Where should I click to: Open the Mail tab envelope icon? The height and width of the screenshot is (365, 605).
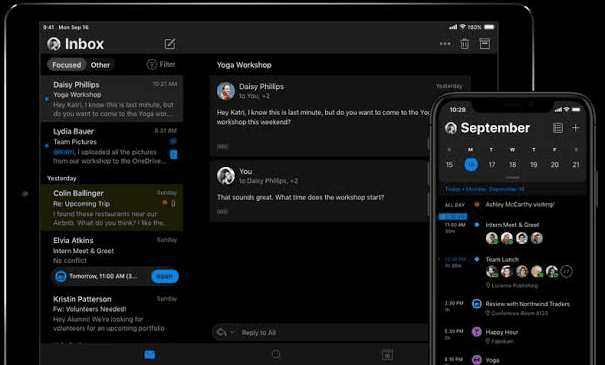click(x=150, y=355)
